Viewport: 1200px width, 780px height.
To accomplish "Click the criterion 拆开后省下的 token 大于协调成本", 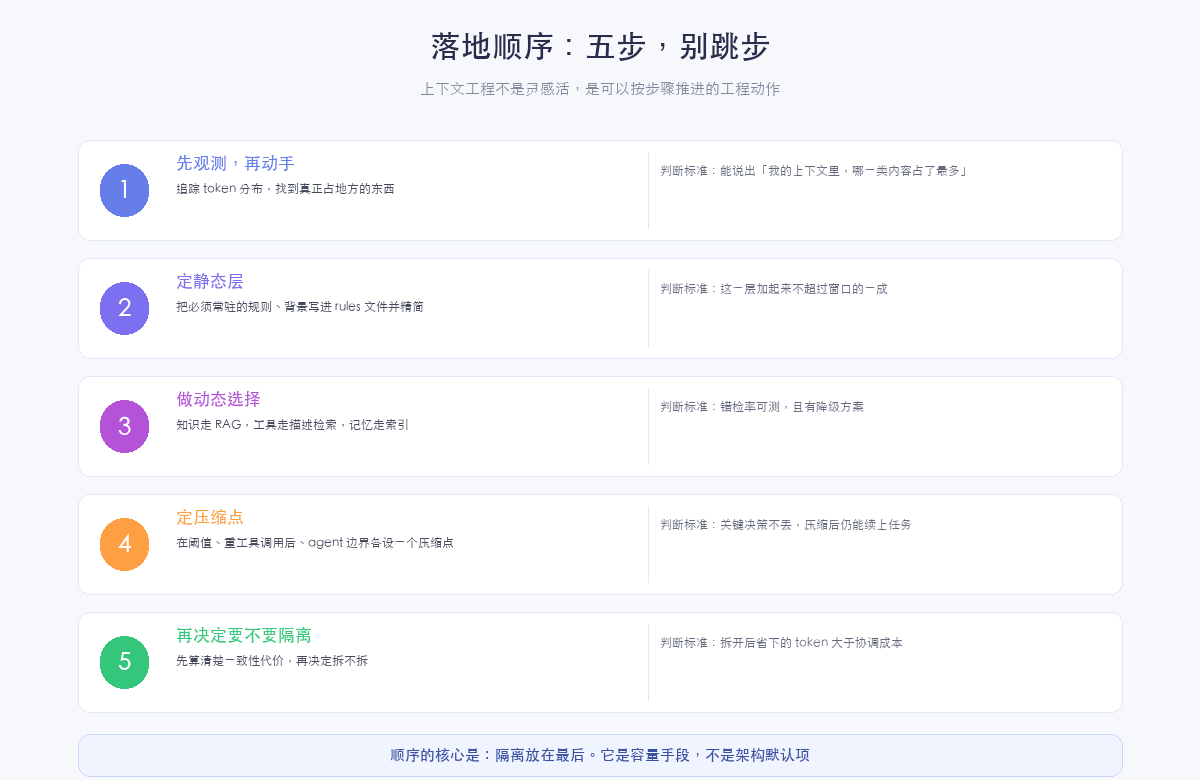I will [781, 643].
